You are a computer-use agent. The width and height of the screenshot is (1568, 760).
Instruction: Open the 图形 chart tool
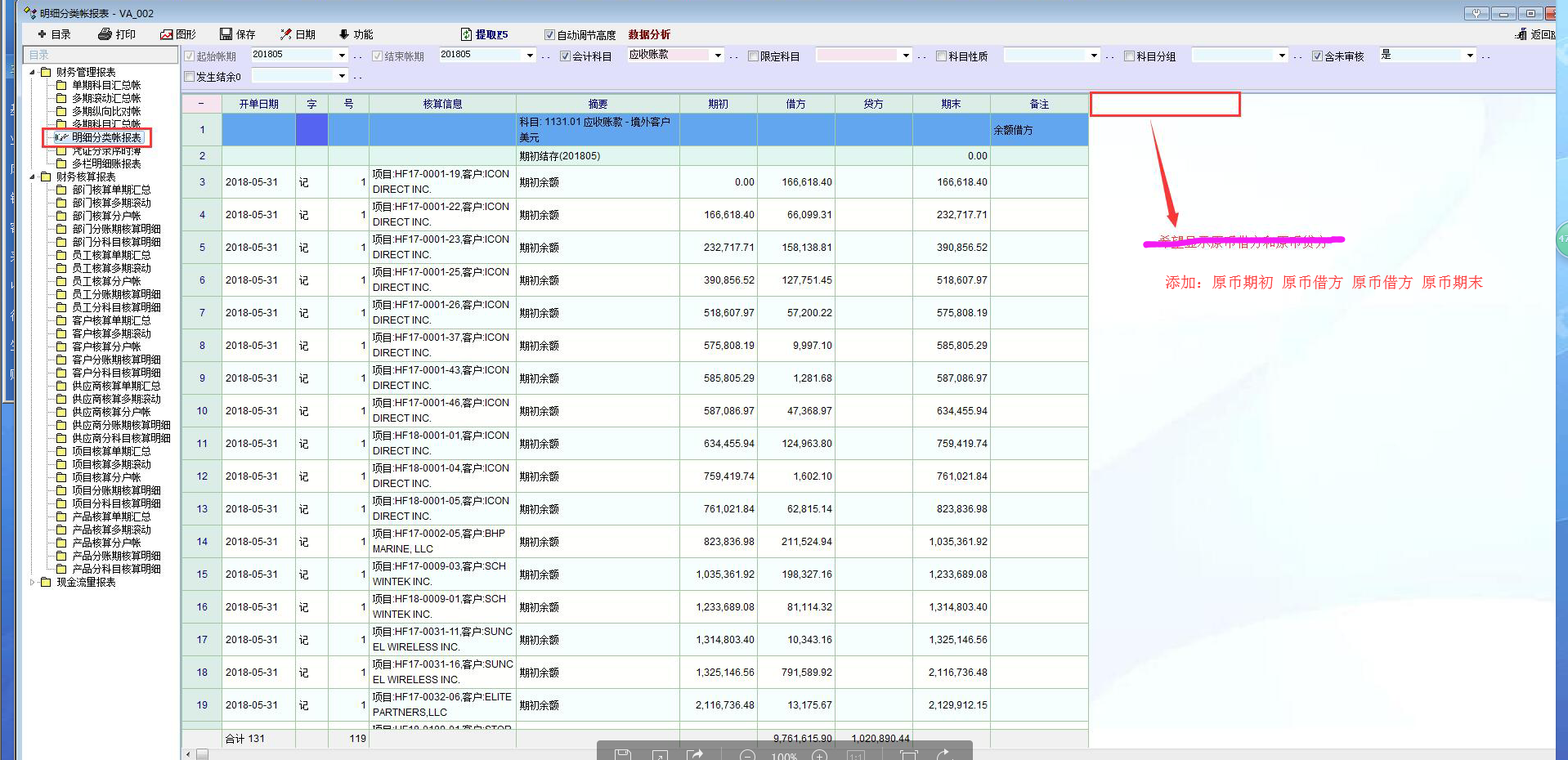tap(167, 34)
